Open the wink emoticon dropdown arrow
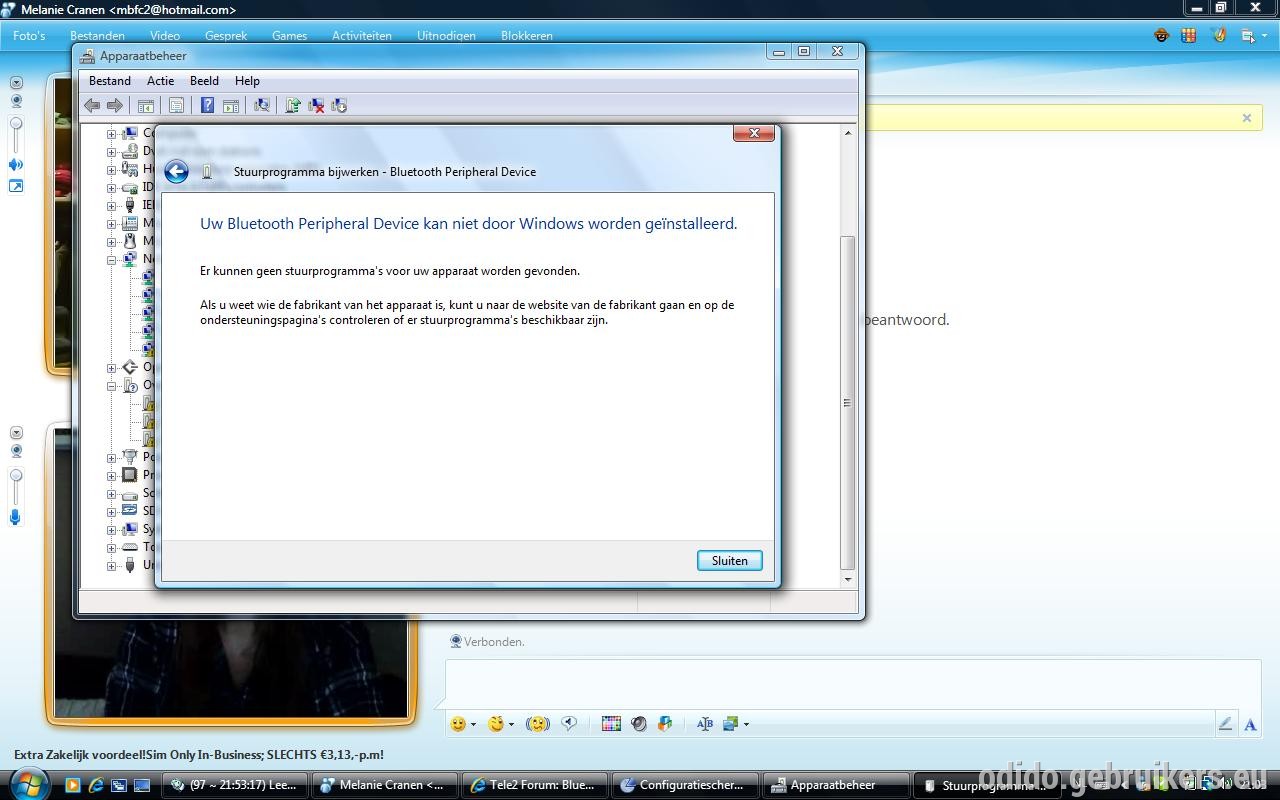The height and width of the screenshot is (800, 1280). (x=511, y=724)
